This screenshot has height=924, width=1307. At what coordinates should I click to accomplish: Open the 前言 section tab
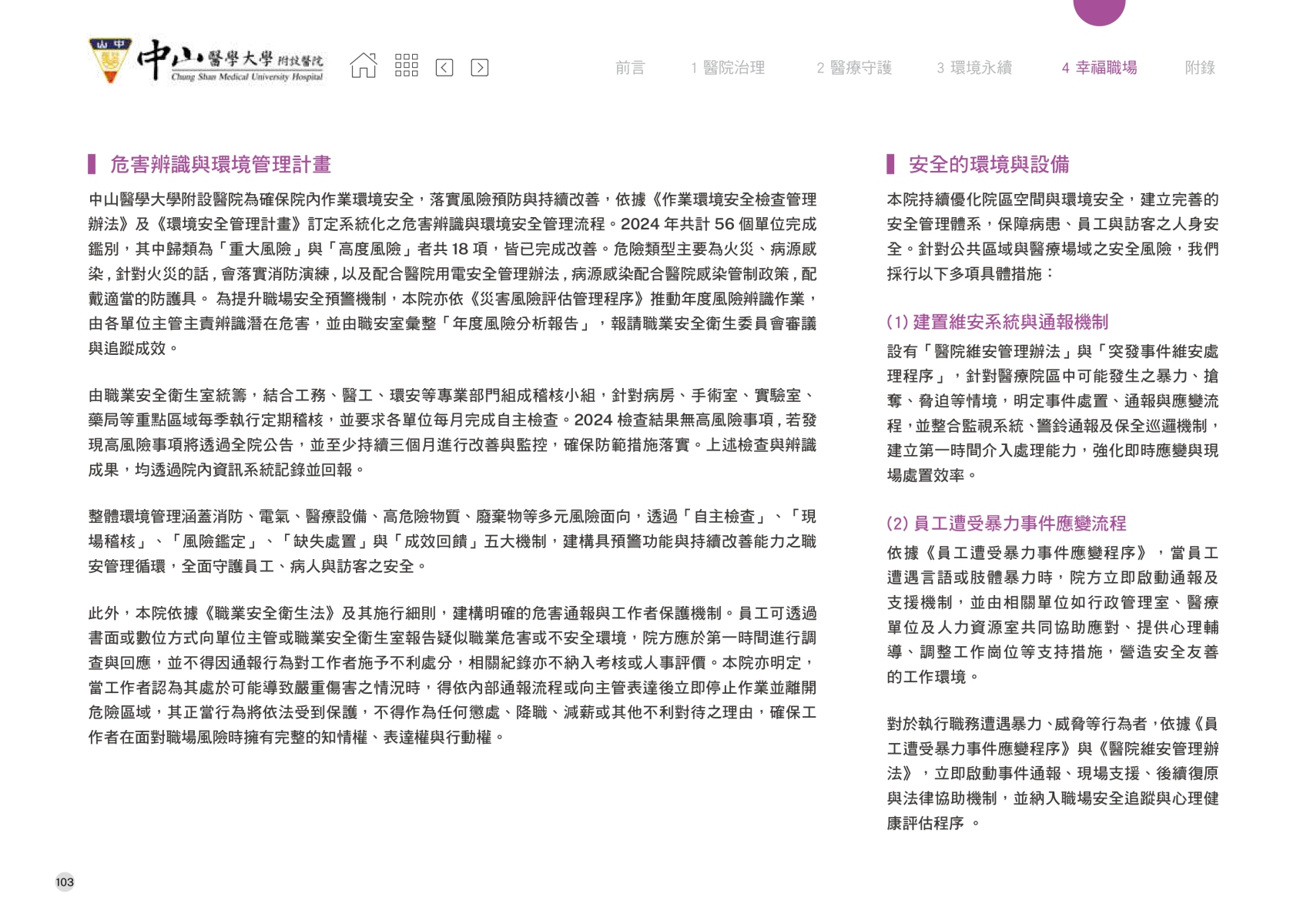coord(629,68)
